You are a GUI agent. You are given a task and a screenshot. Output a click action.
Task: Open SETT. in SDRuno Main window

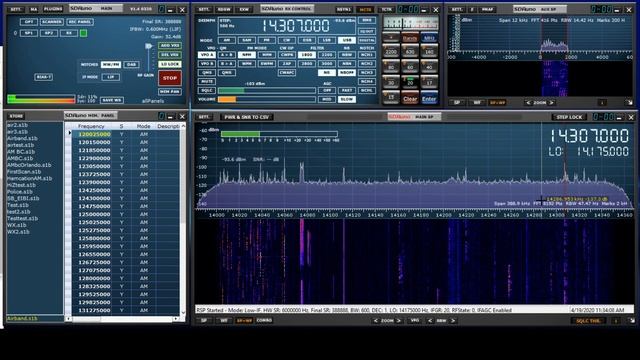tap(16, 9)
